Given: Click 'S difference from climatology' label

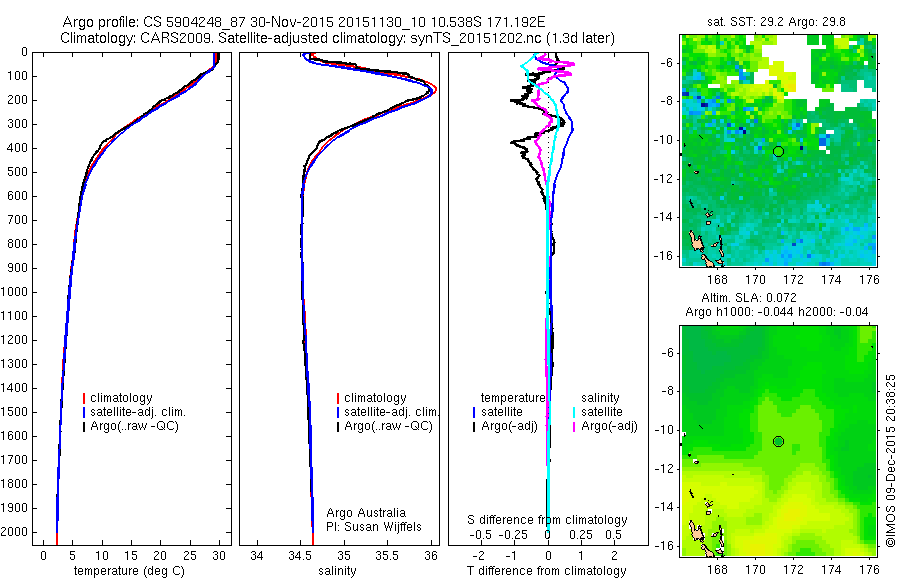Looking at the screenshot, I should click(547, 520).
